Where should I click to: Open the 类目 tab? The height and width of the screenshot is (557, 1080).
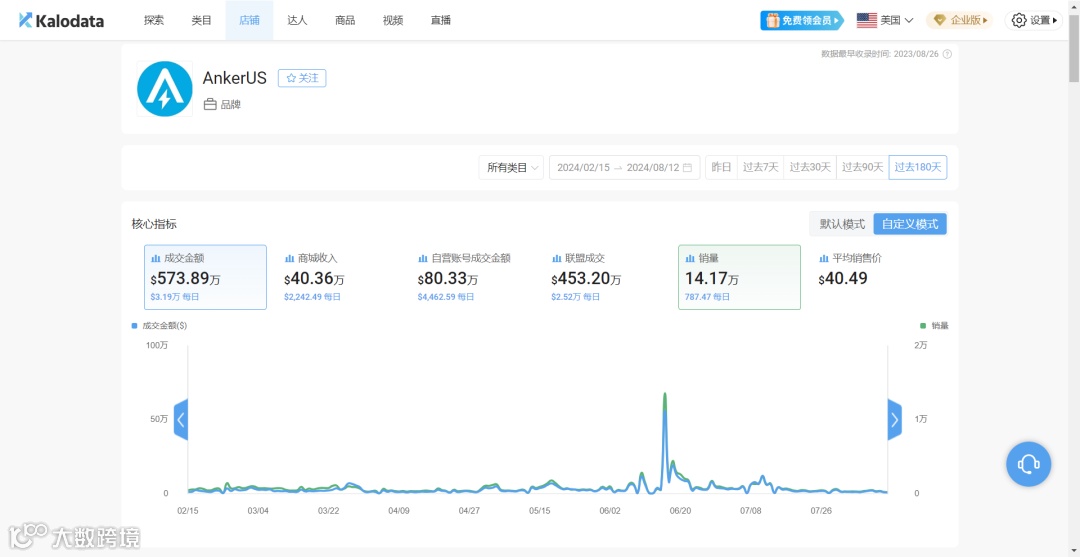pyautogui.click(x=202, y=21)
